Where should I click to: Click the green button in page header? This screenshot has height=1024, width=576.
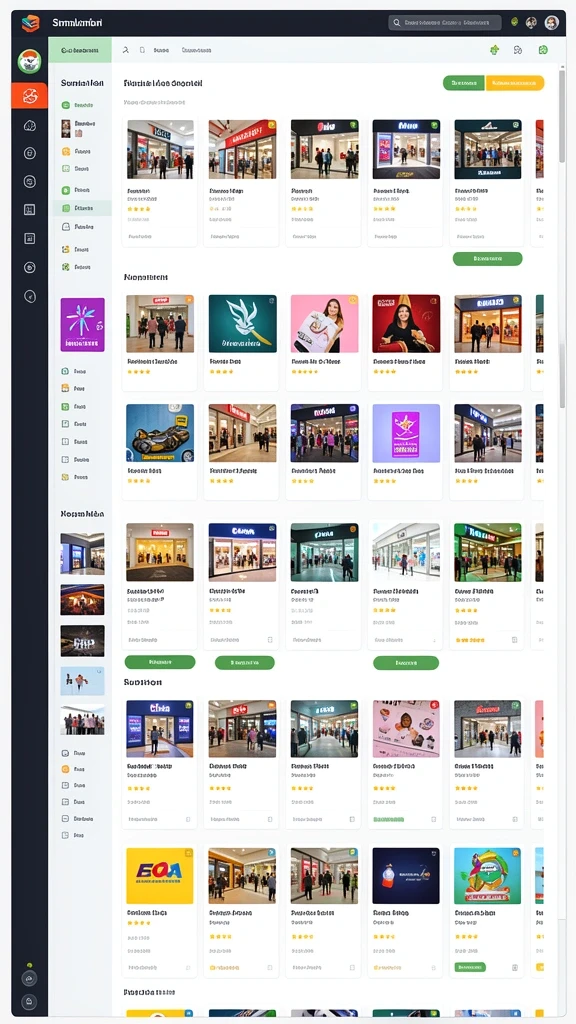click(x=464, y=83)
